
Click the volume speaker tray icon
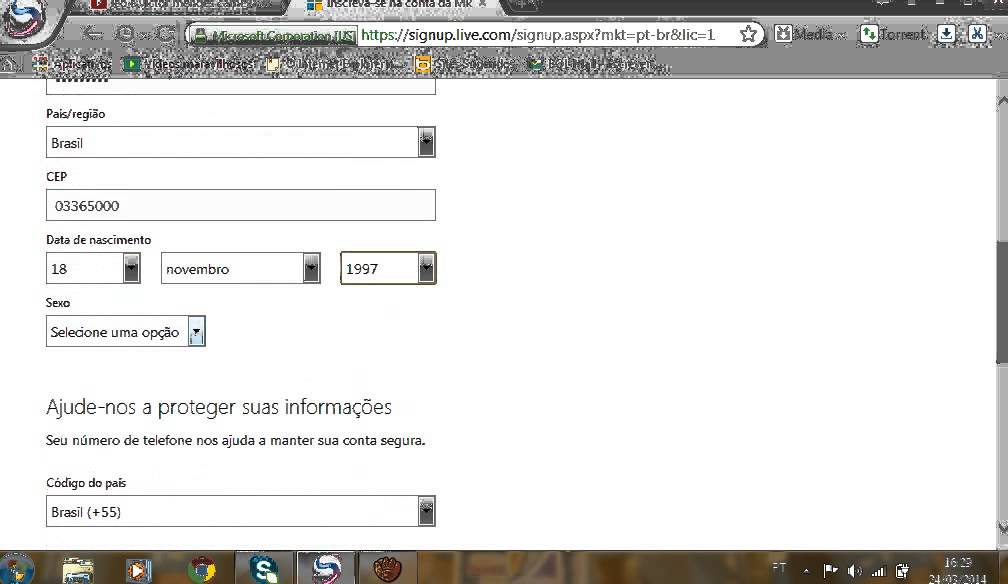click(854, 570)
